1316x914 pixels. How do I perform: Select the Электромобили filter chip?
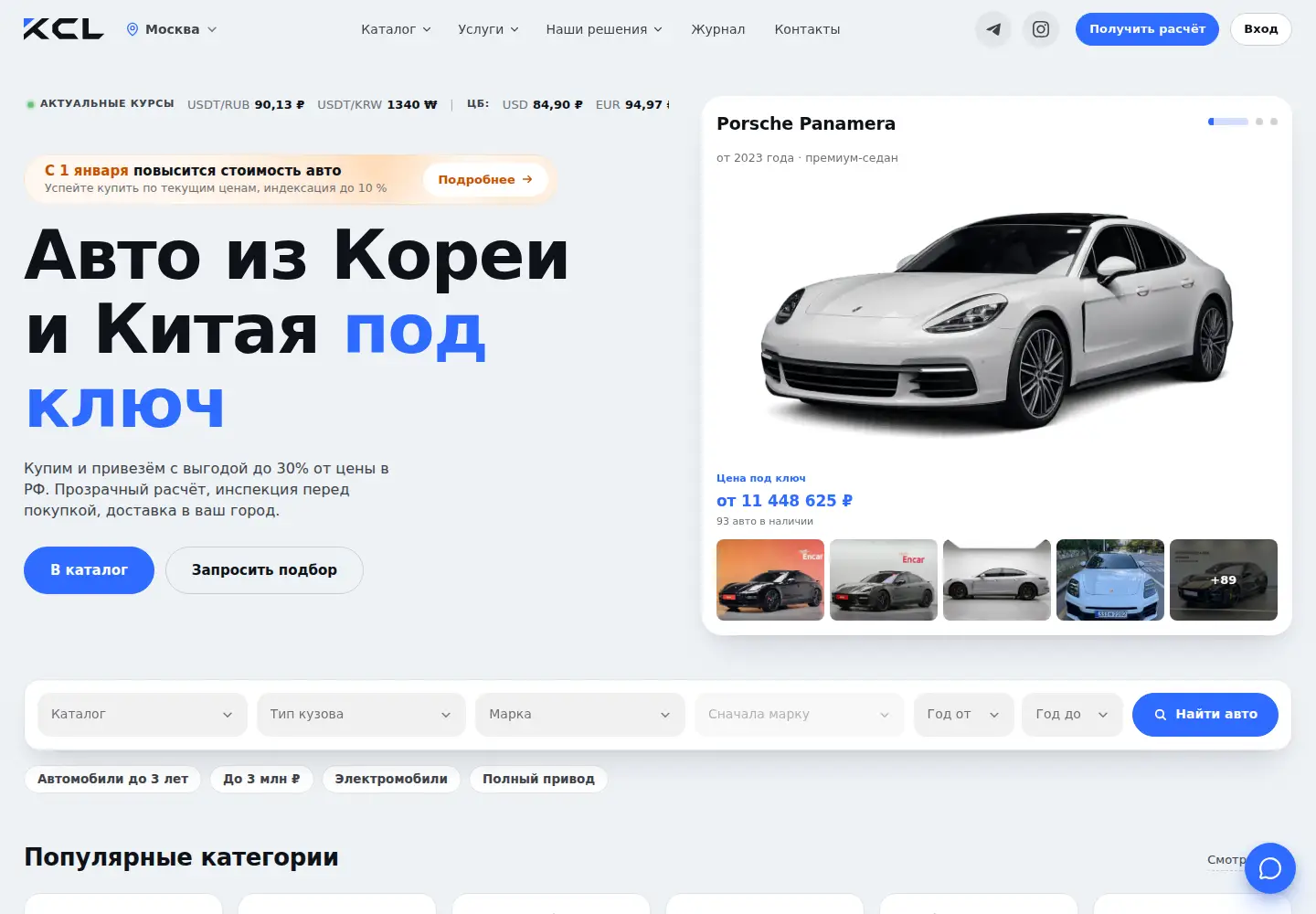point(391,779)
